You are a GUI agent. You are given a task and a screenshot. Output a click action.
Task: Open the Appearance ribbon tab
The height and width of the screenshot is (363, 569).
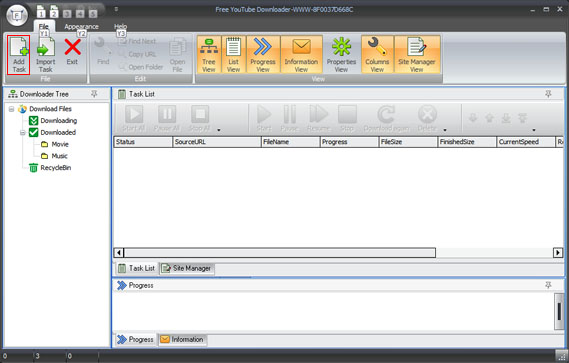point(81,26)
